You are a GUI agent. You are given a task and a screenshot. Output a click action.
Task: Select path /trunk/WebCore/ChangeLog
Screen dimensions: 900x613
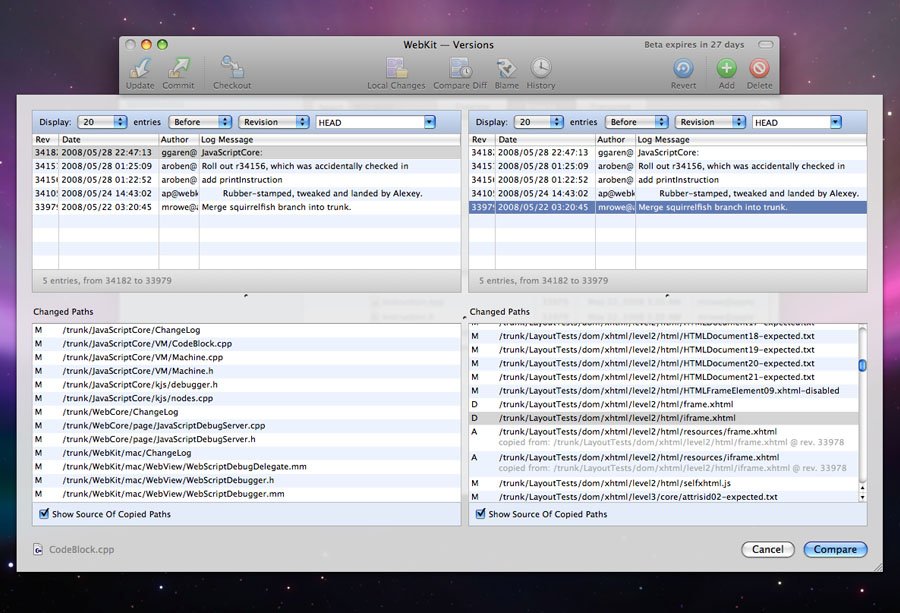(246, 412)
